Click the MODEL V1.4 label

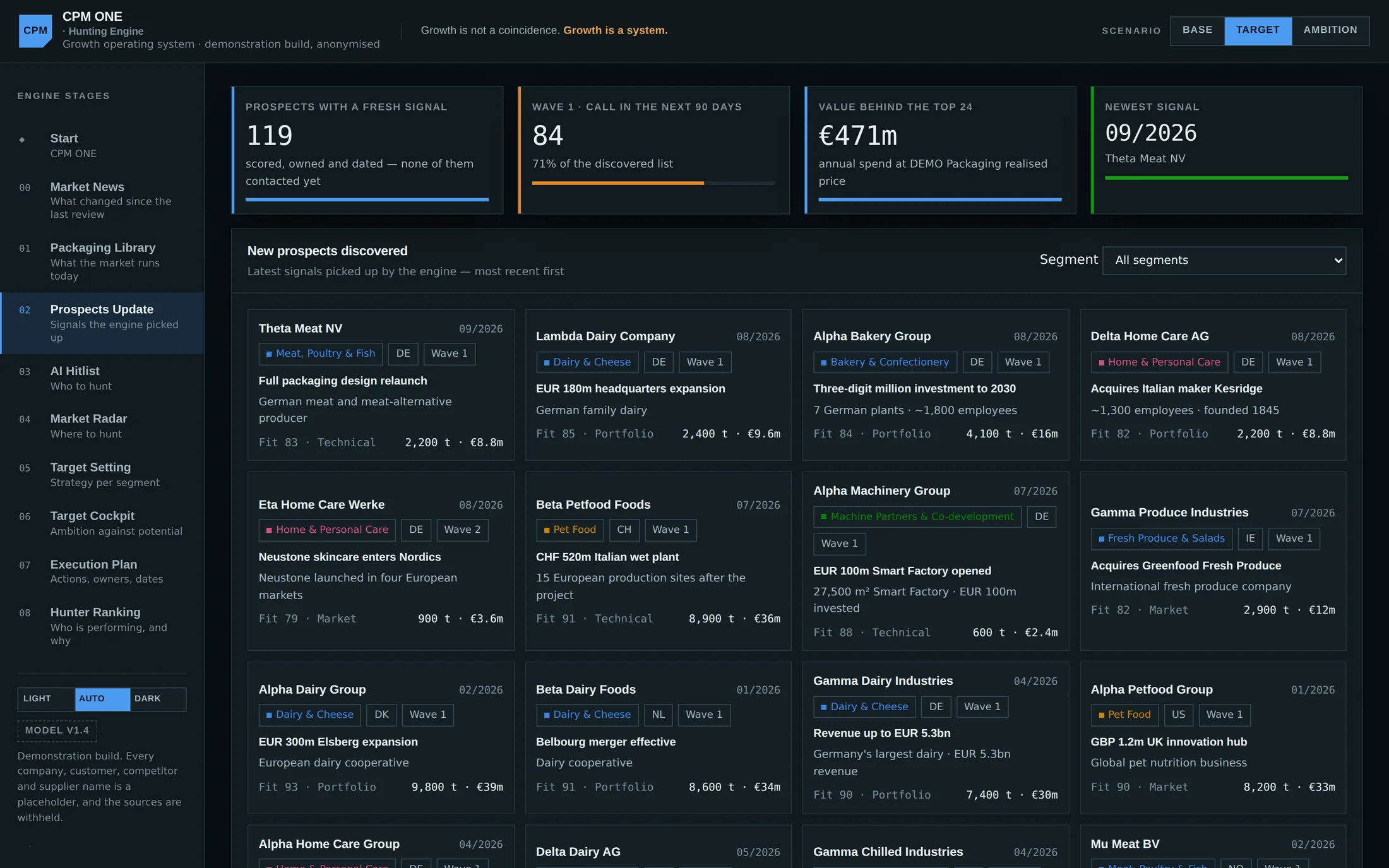57,730
